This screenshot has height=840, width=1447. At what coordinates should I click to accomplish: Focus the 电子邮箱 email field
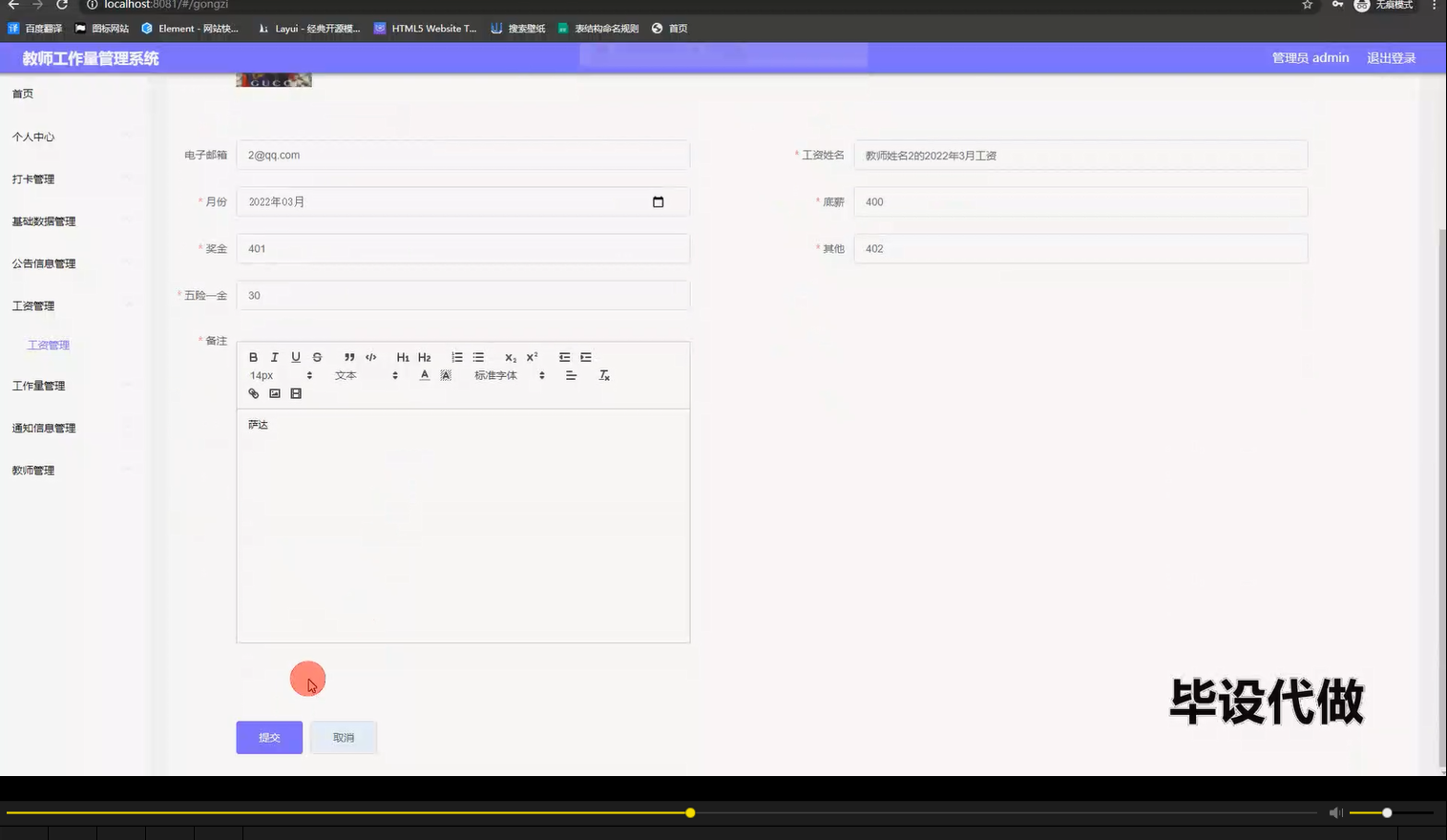click(x=463, y=155)
